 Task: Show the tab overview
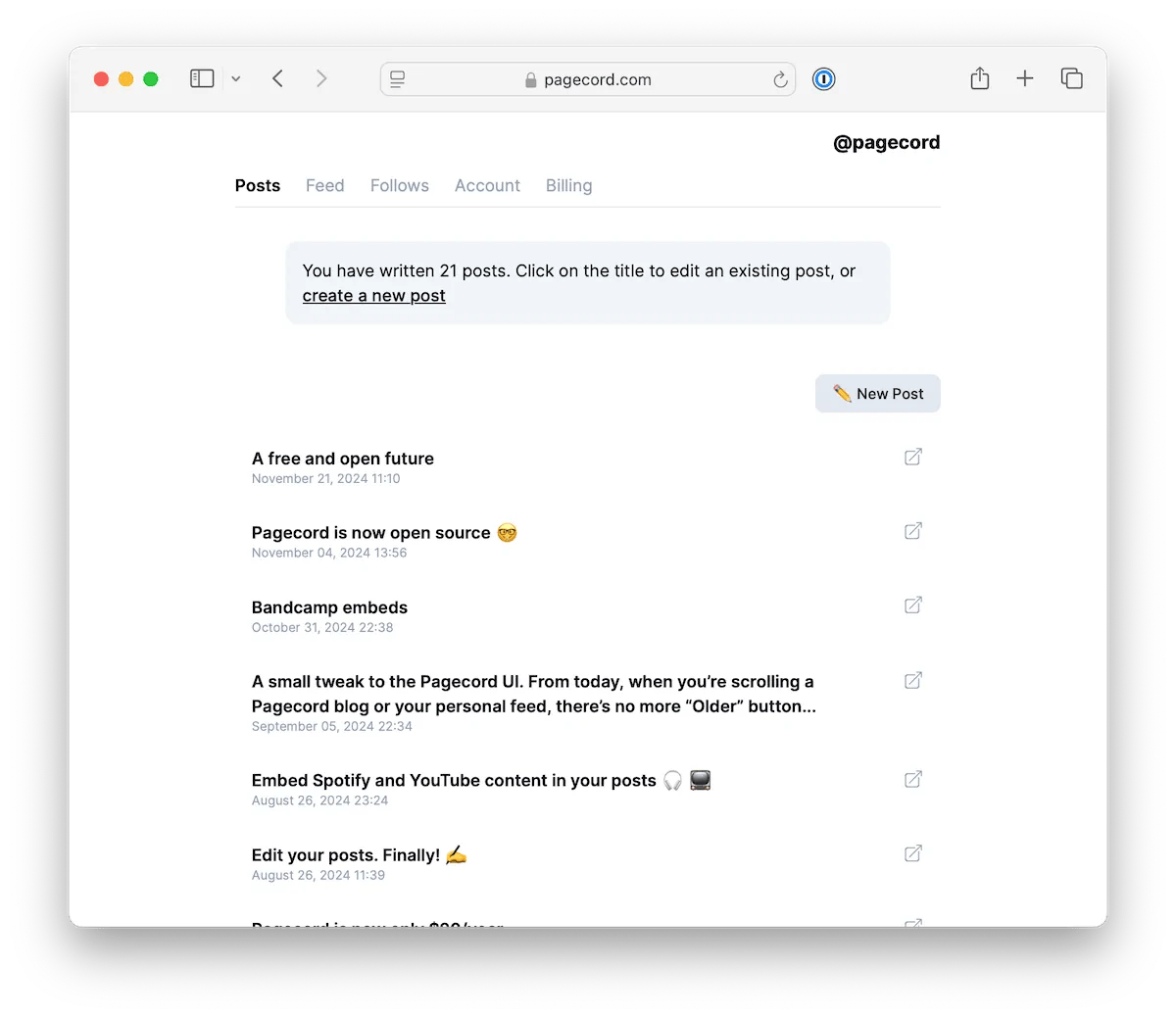[x=1071, y=79]
